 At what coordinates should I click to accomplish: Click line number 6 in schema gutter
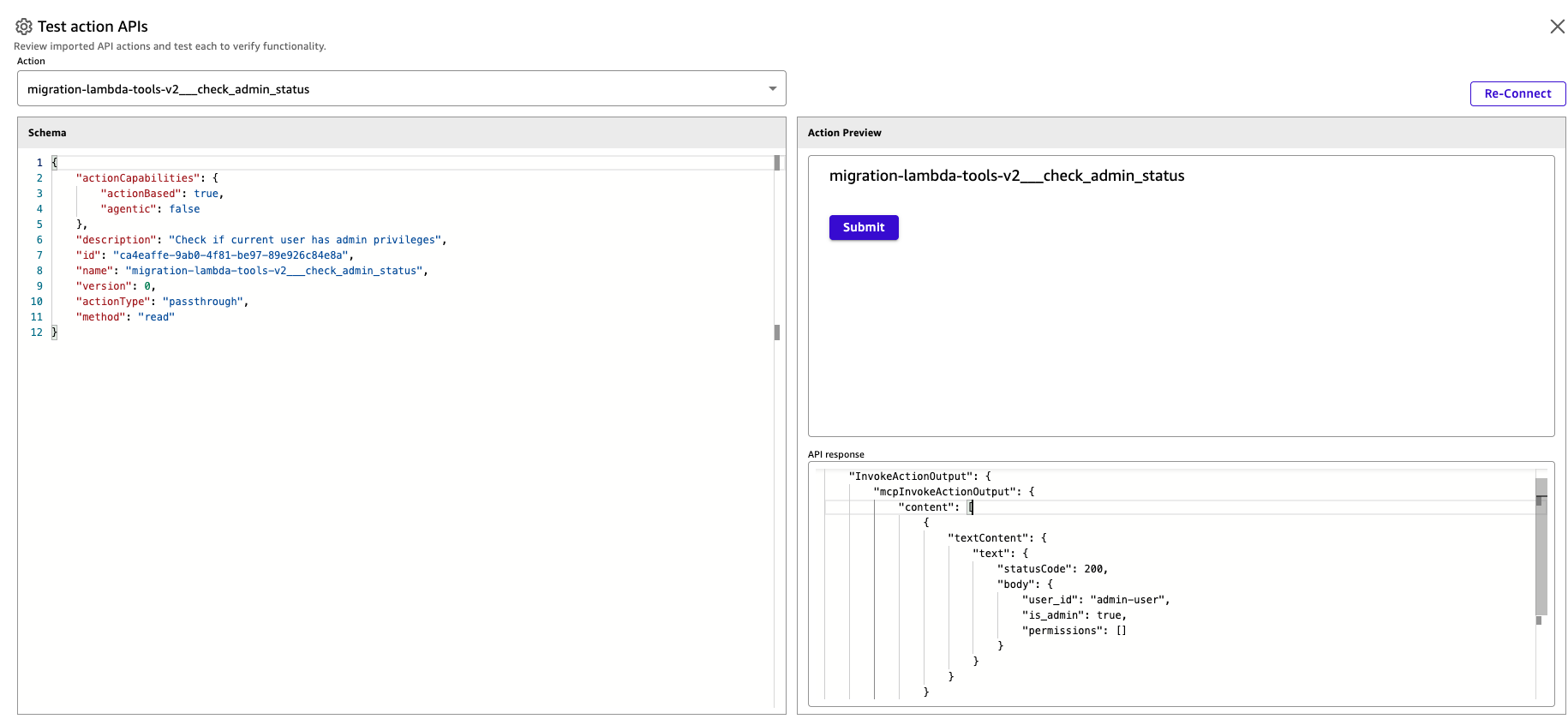click(x=39, y=240)
